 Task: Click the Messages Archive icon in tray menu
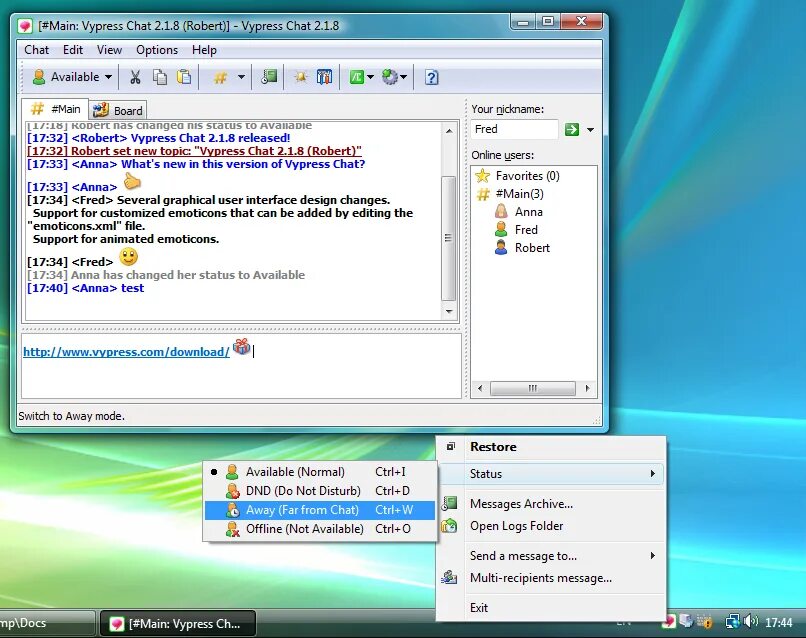coord(449,503)
